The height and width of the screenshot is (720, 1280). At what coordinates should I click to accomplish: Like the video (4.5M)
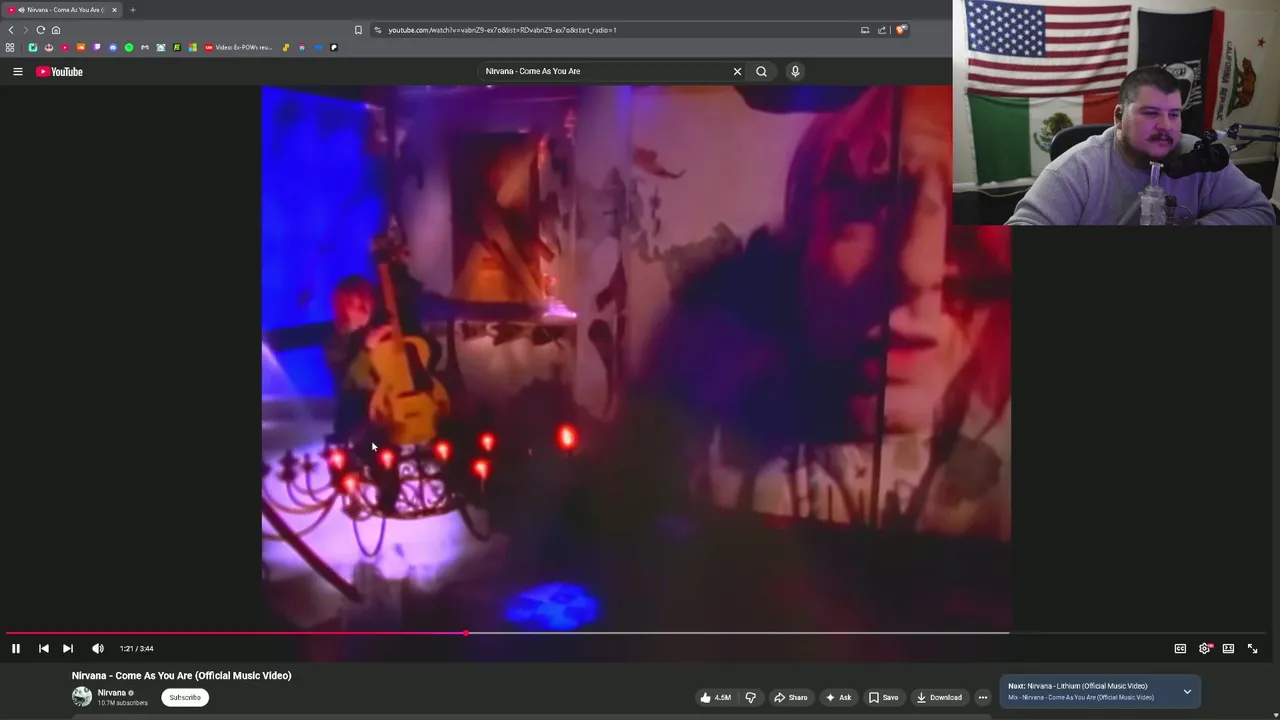[716, 697]
